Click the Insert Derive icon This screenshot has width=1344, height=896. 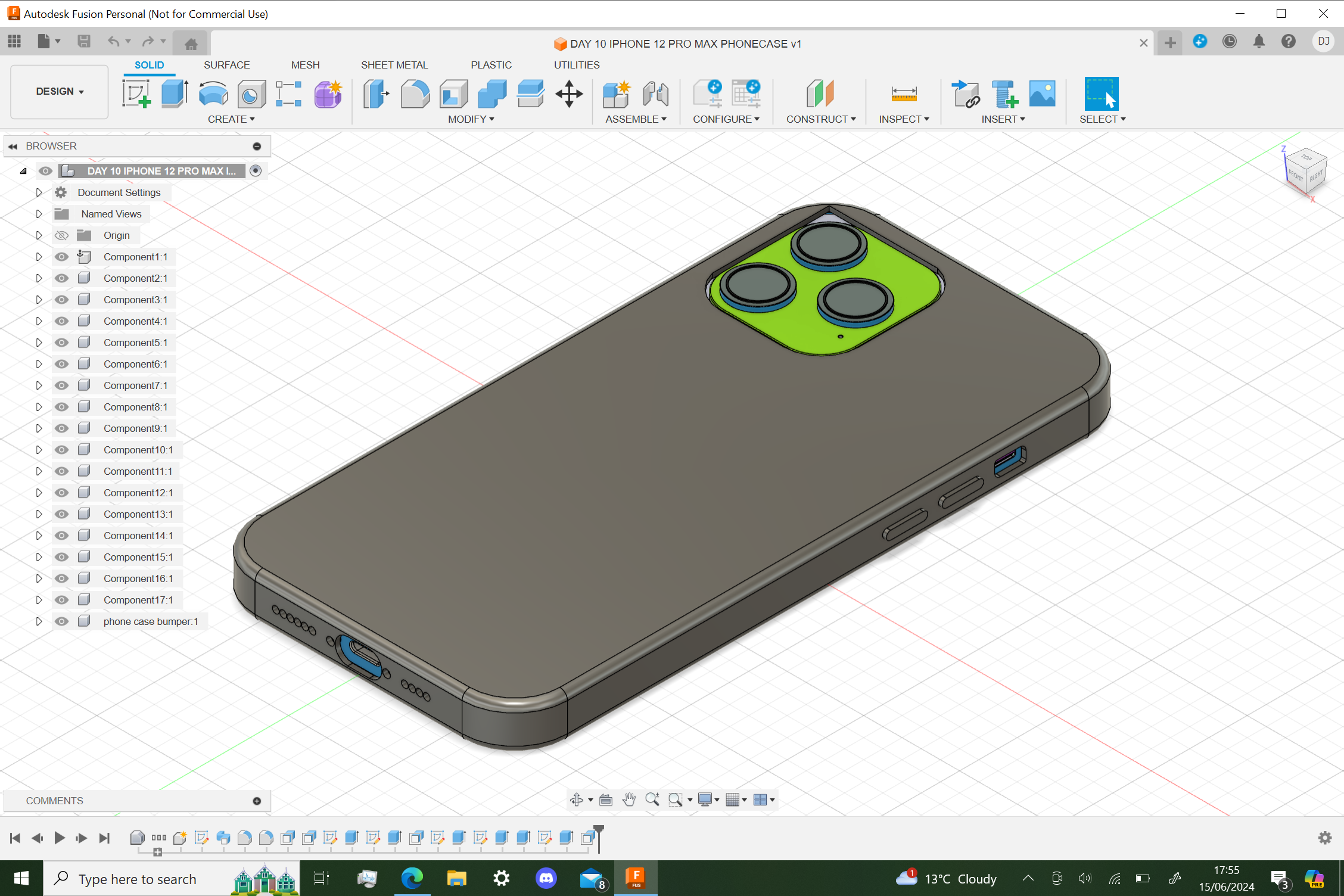click(x=966, y=94)
